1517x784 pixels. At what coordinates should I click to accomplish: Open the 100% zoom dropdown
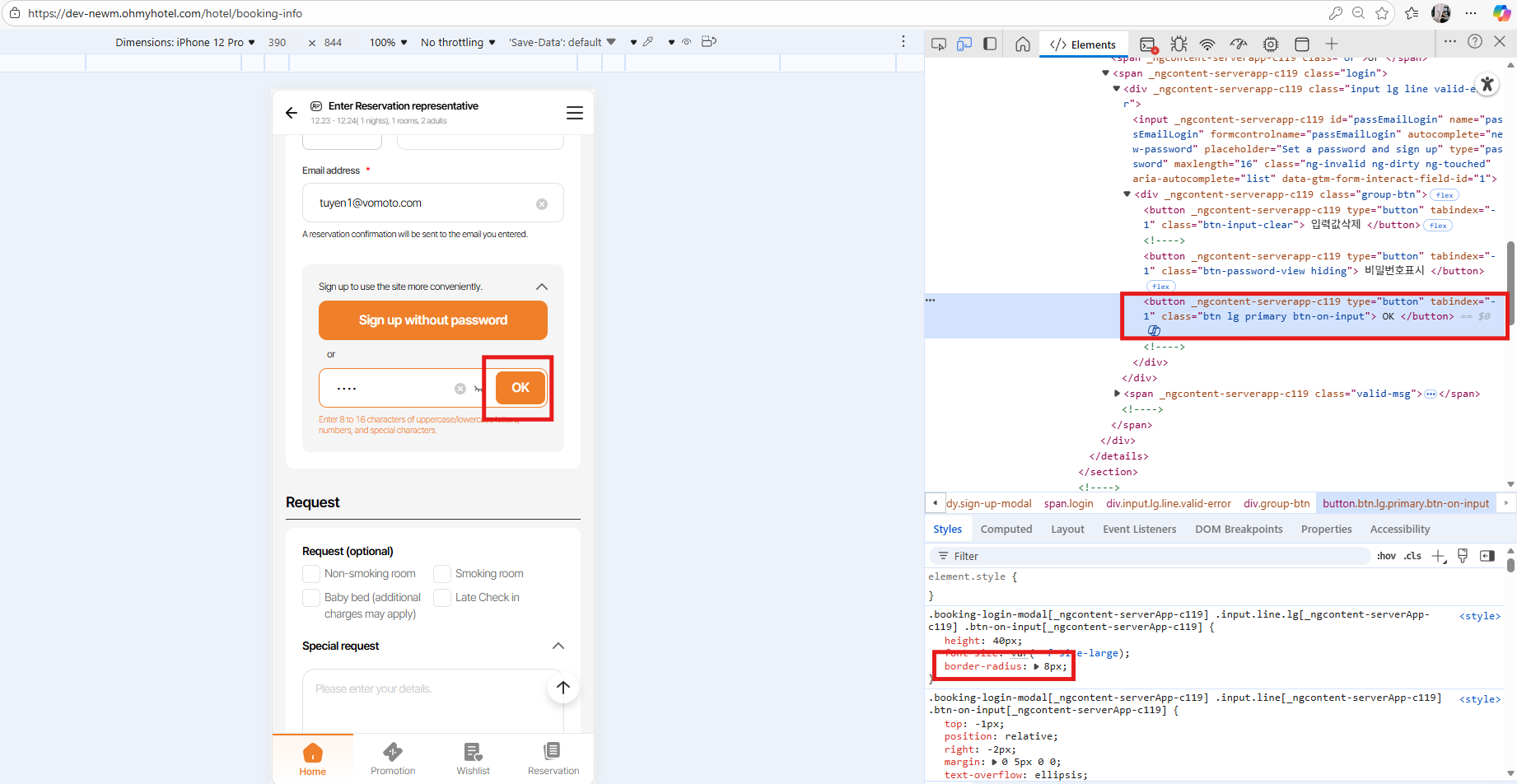388,43
